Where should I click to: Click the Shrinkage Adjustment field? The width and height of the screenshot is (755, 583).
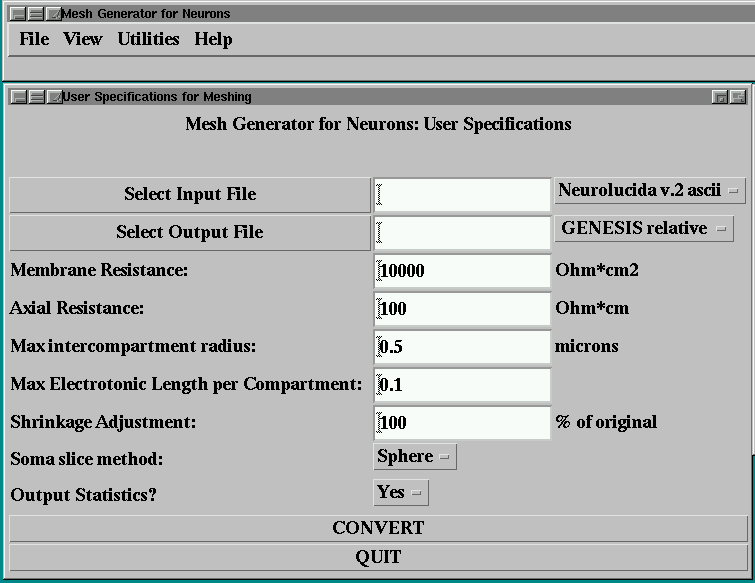(462, 422)
